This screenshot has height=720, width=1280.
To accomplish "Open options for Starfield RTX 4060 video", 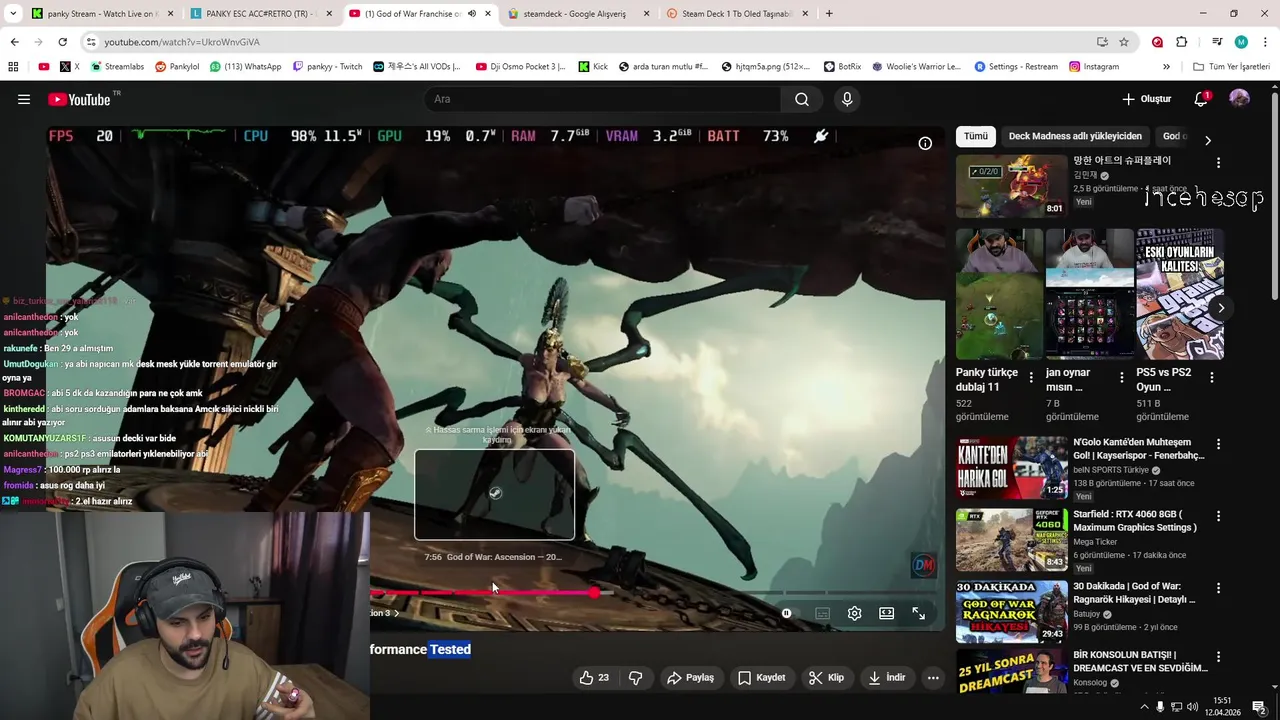I will click(x=1218, y=516).
